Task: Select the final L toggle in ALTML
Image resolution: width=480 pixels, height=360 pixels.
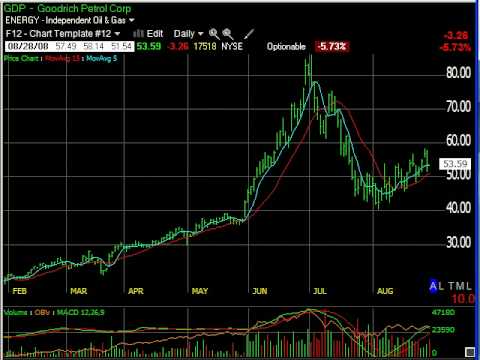Action: point(468,286)
